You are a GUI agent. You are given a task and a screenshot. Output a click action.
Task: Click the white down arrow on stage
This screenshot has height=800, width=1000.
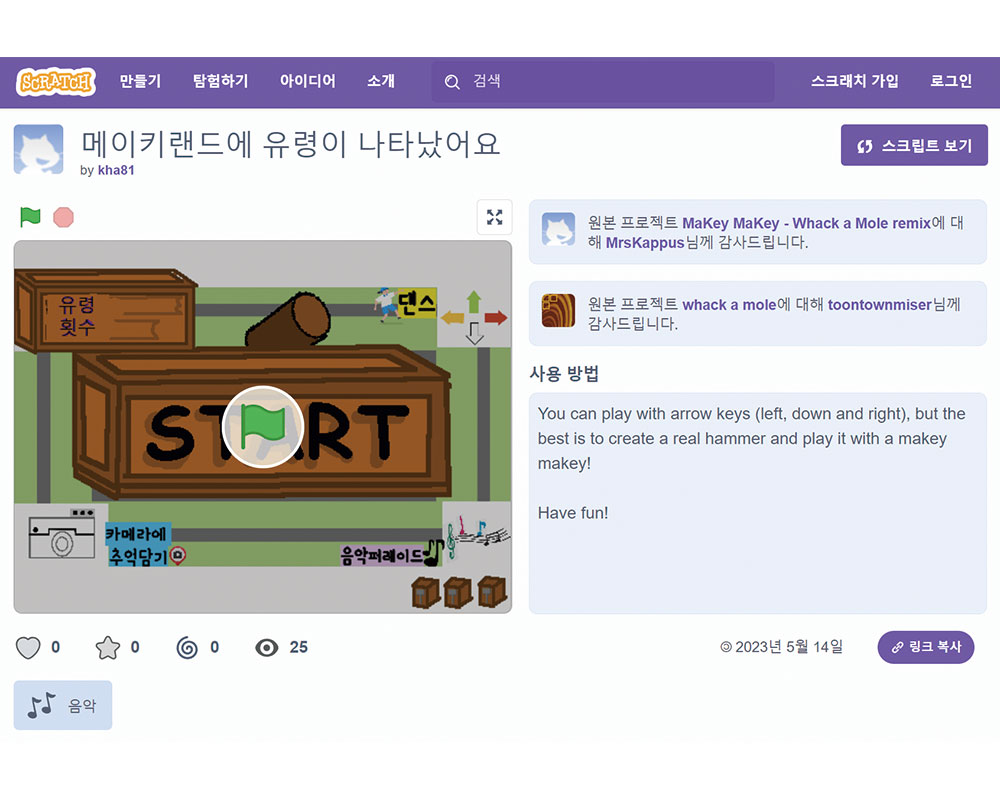tap(474, 333)
